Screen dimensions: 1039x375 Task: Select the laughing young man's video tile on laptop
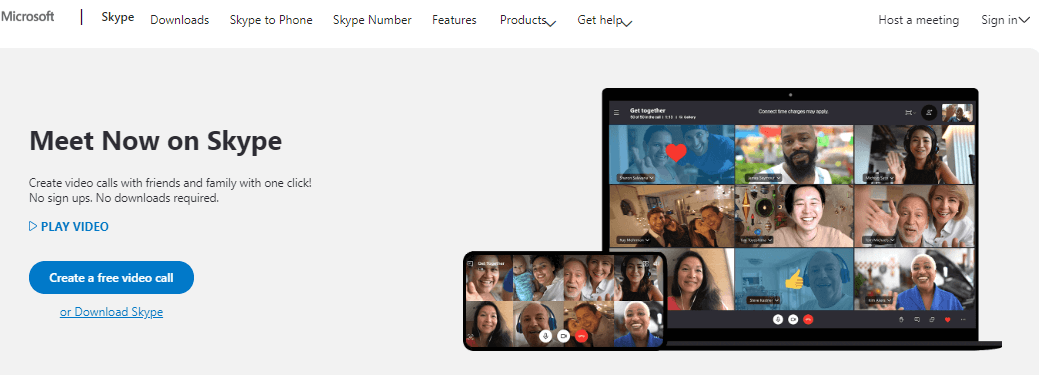pyautogui.click(x=794, y=215)
